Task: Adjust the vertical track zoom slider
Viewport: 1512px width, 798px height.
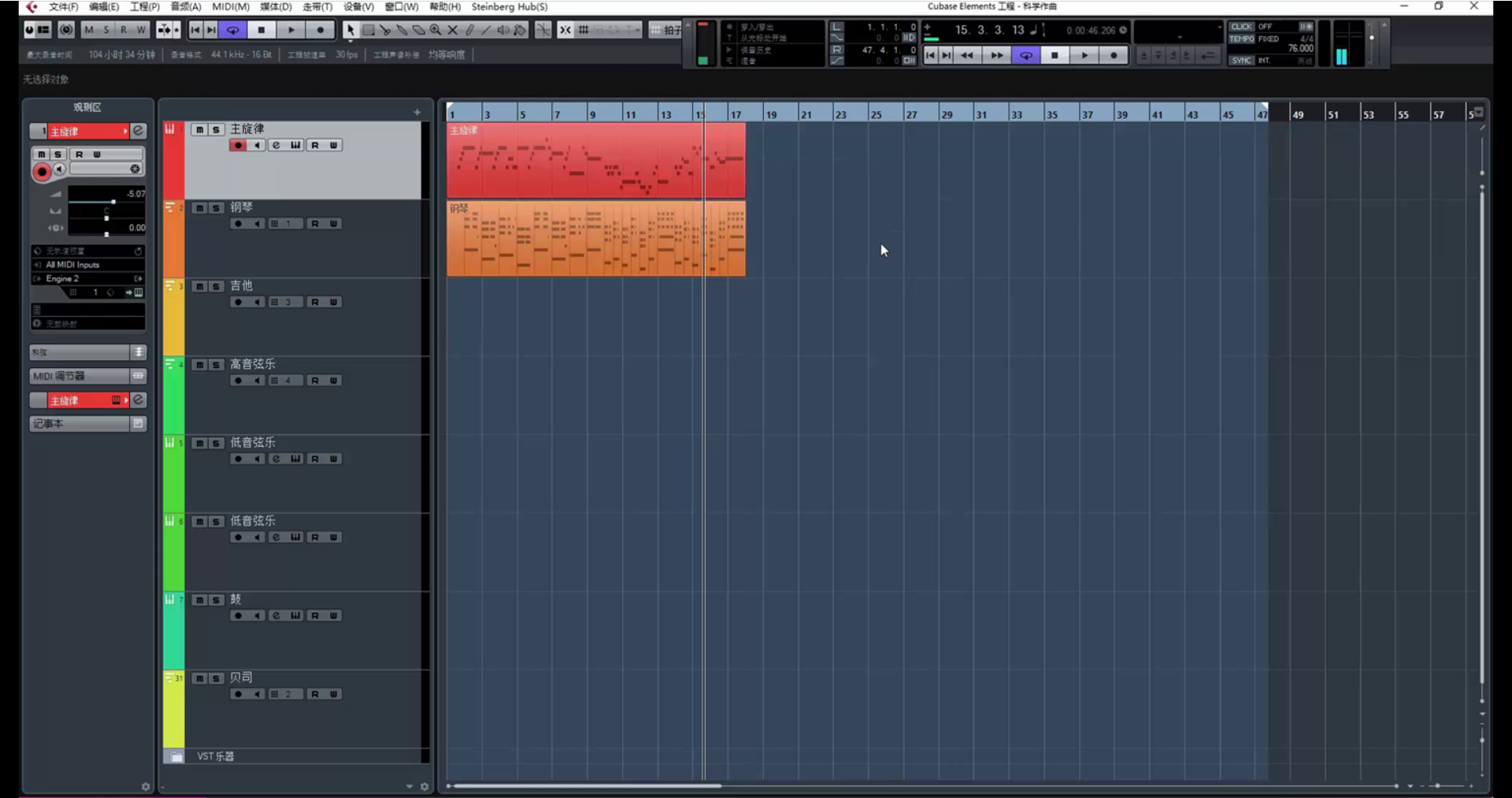Action: click(1481, 740)
